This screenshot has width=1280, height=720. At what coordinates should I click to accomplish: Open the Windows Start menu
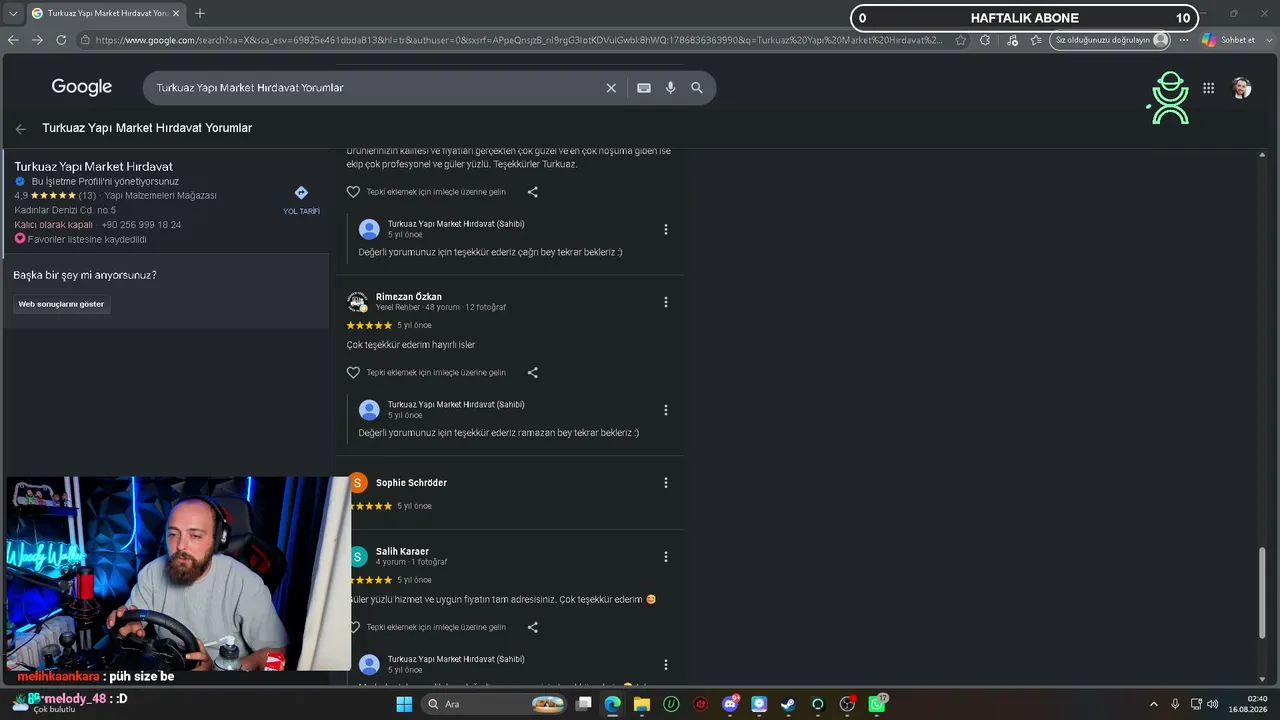[404, 704]
